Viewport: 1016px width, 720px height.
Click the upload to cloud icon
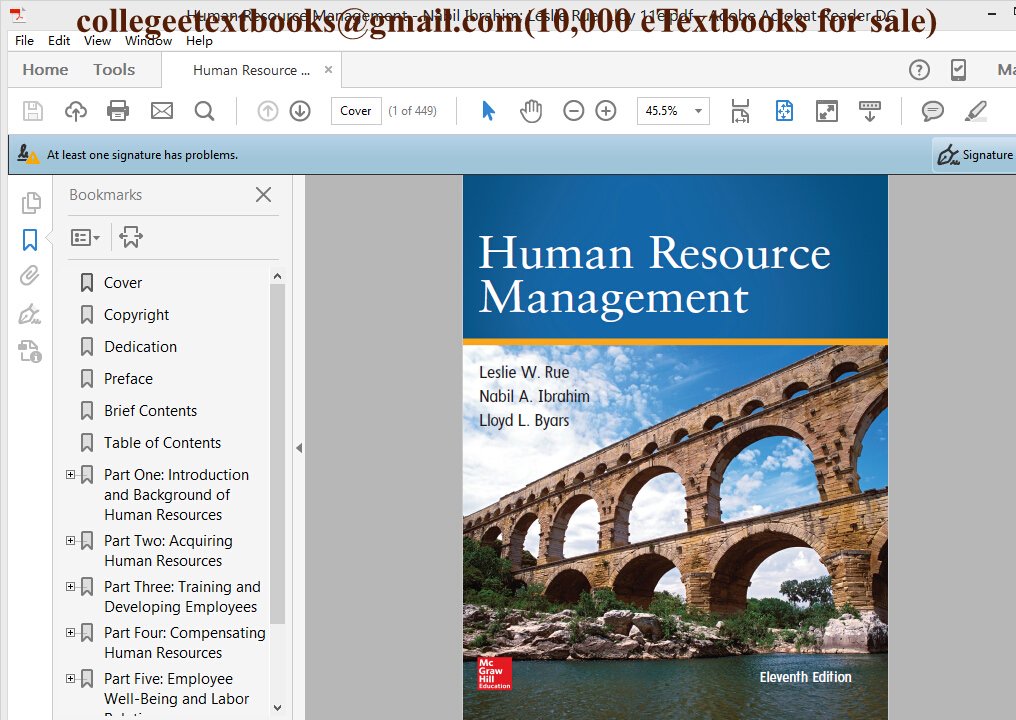[76, 111]
